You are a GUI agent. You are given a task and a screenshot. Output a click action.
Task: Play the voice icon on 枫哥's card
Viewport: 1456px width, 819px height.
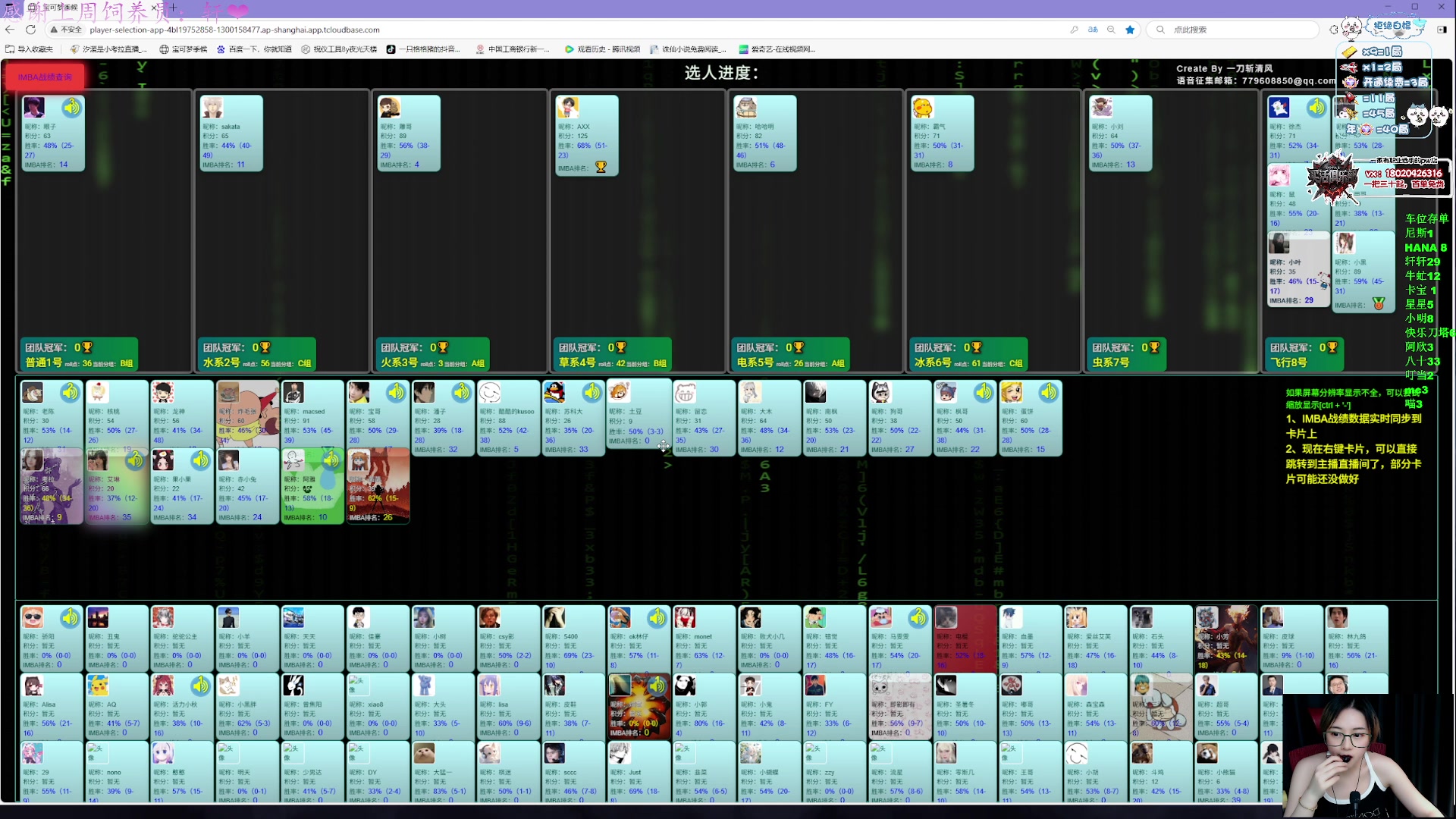(984, 392)
